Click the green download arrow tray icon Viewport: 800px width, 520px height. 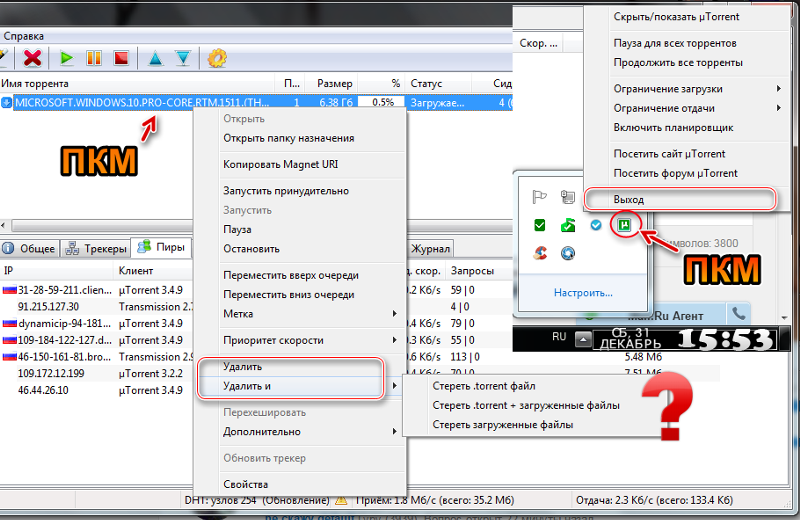point(568,225)
